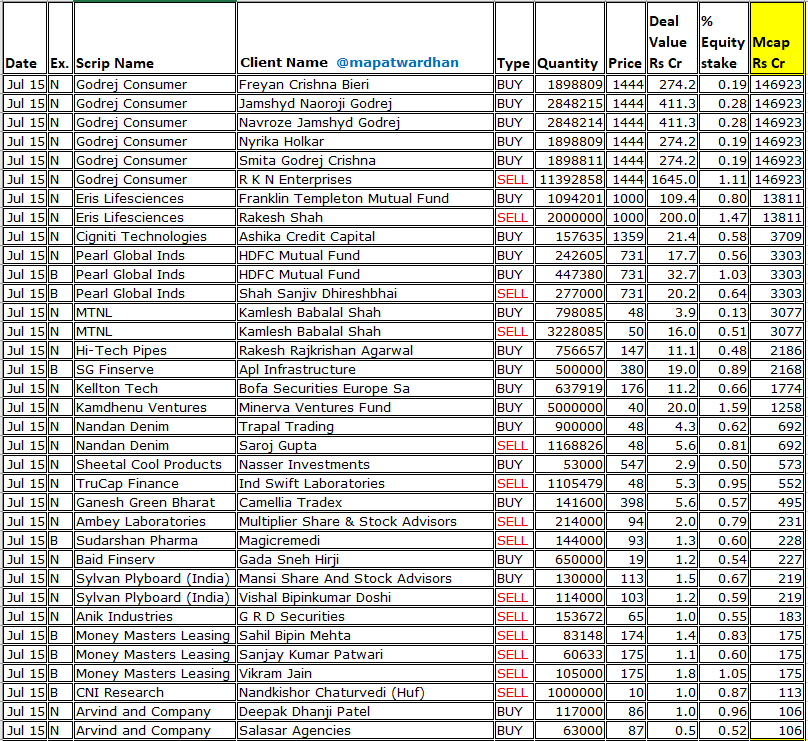Select TruCap Finance scrip cell
808x741 pixels.
coord(155,484)
